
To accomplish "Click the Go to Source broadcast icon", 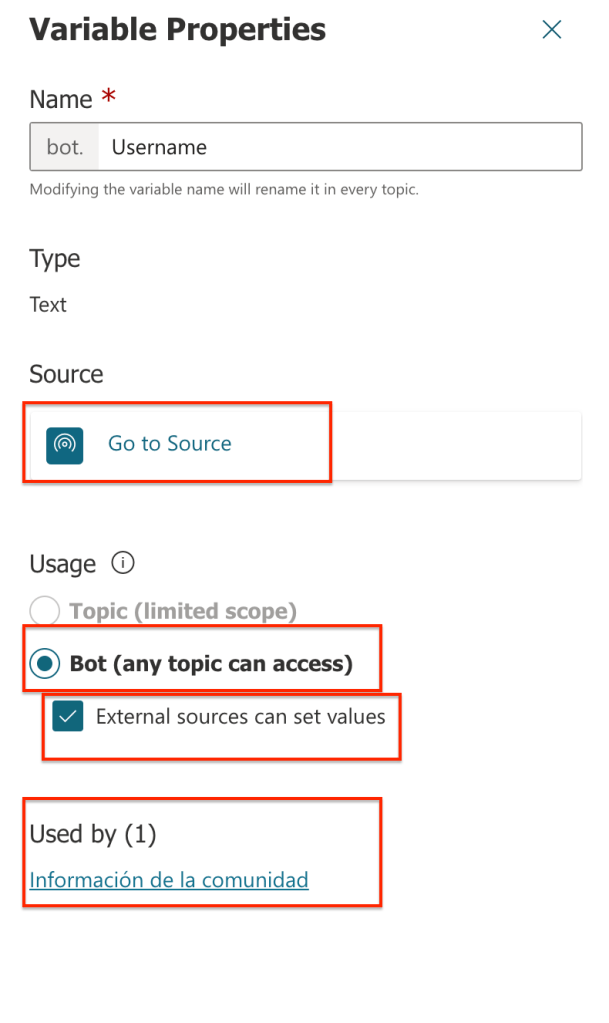I will 65,445.
